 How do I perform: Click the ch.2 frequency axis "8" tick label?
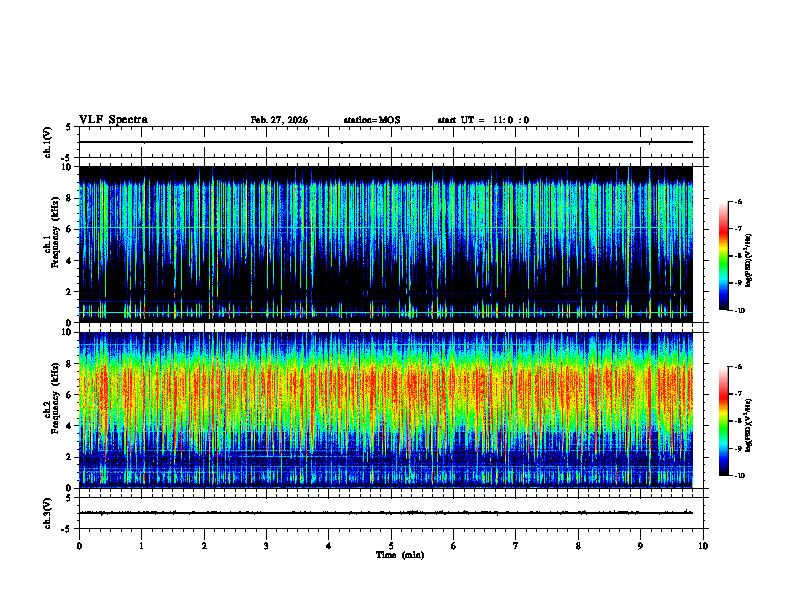tap(70, 364)
